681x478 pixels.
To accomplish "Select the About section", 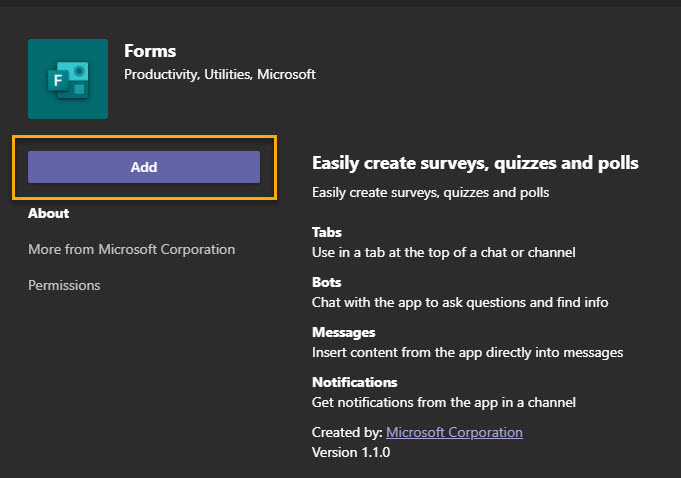I will coord(48,213).
